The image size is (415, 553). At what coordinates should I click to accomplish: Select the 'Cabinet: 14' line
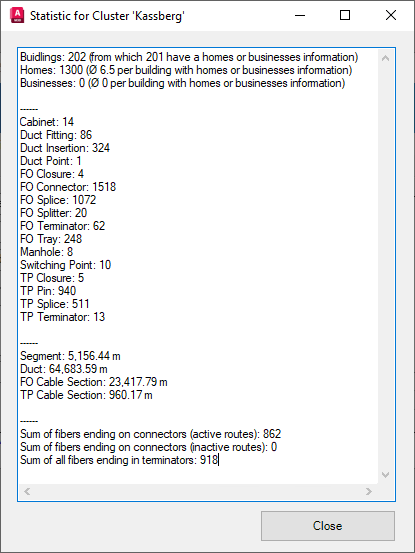coord(47,122)
